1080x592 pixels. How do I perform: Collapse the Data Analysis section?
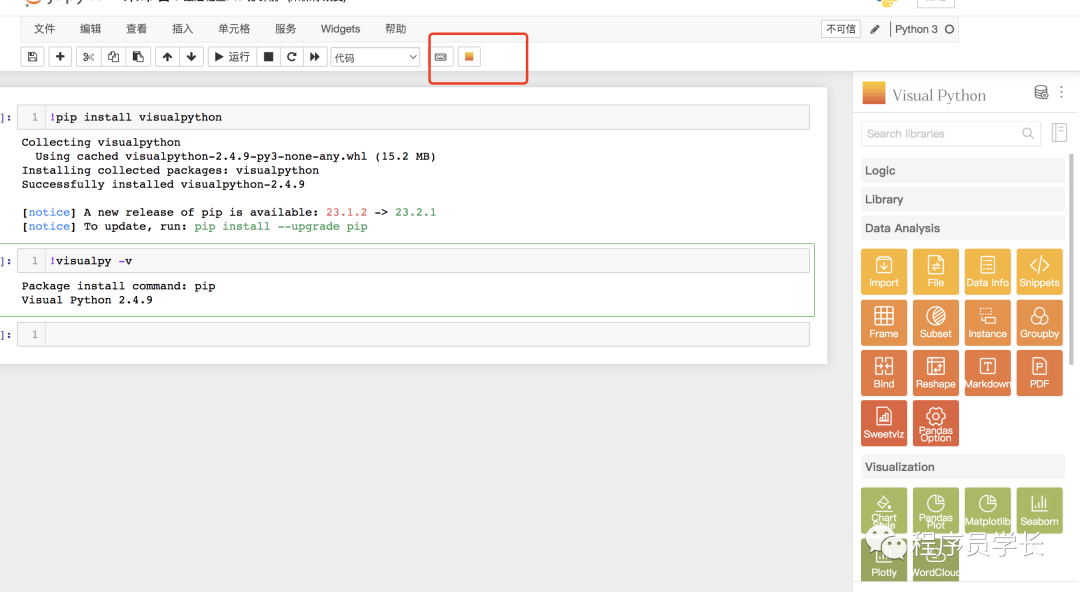pyautogui.click(x=962, y=228)
